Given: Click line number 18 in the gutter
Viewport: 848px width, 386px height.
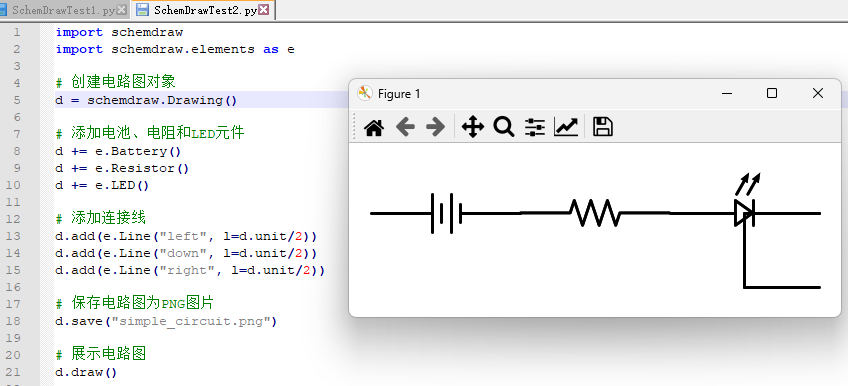Looking at the screenshot, I should [13, 321].
